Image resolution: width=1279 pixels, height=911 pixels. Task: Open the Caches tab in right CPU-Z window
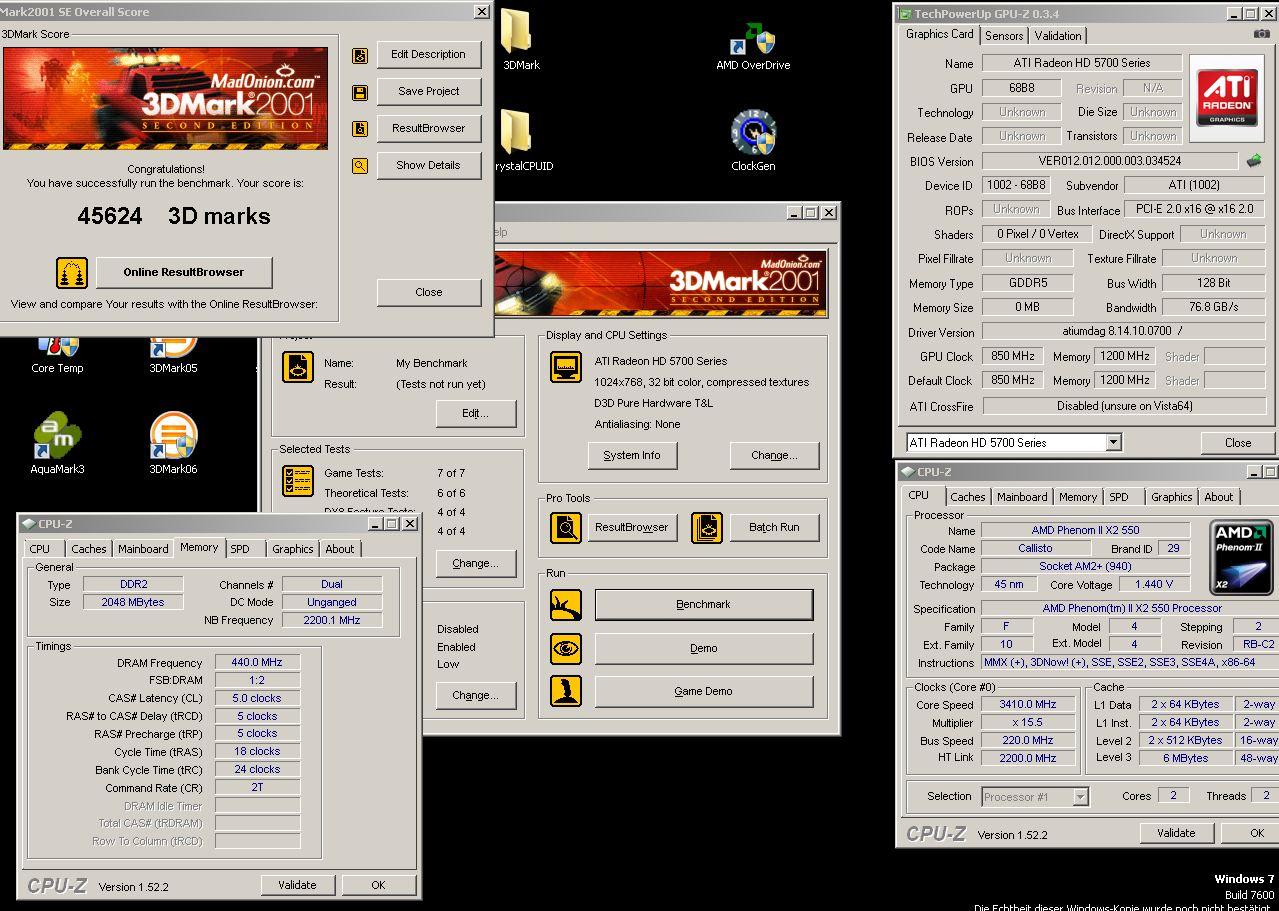pyautogui.click(x=967, y=497)
